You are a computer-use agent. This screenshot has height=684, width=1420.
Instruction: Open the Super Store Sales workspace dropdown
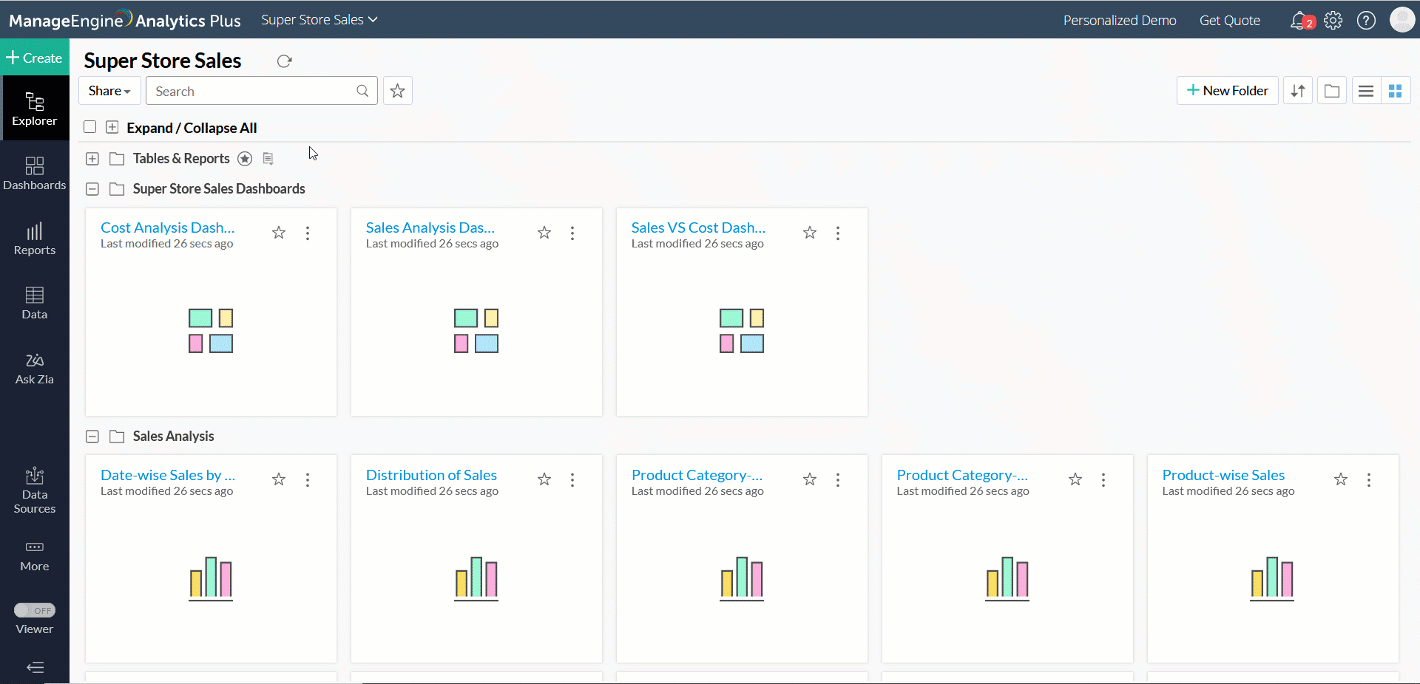pos(319,20)
